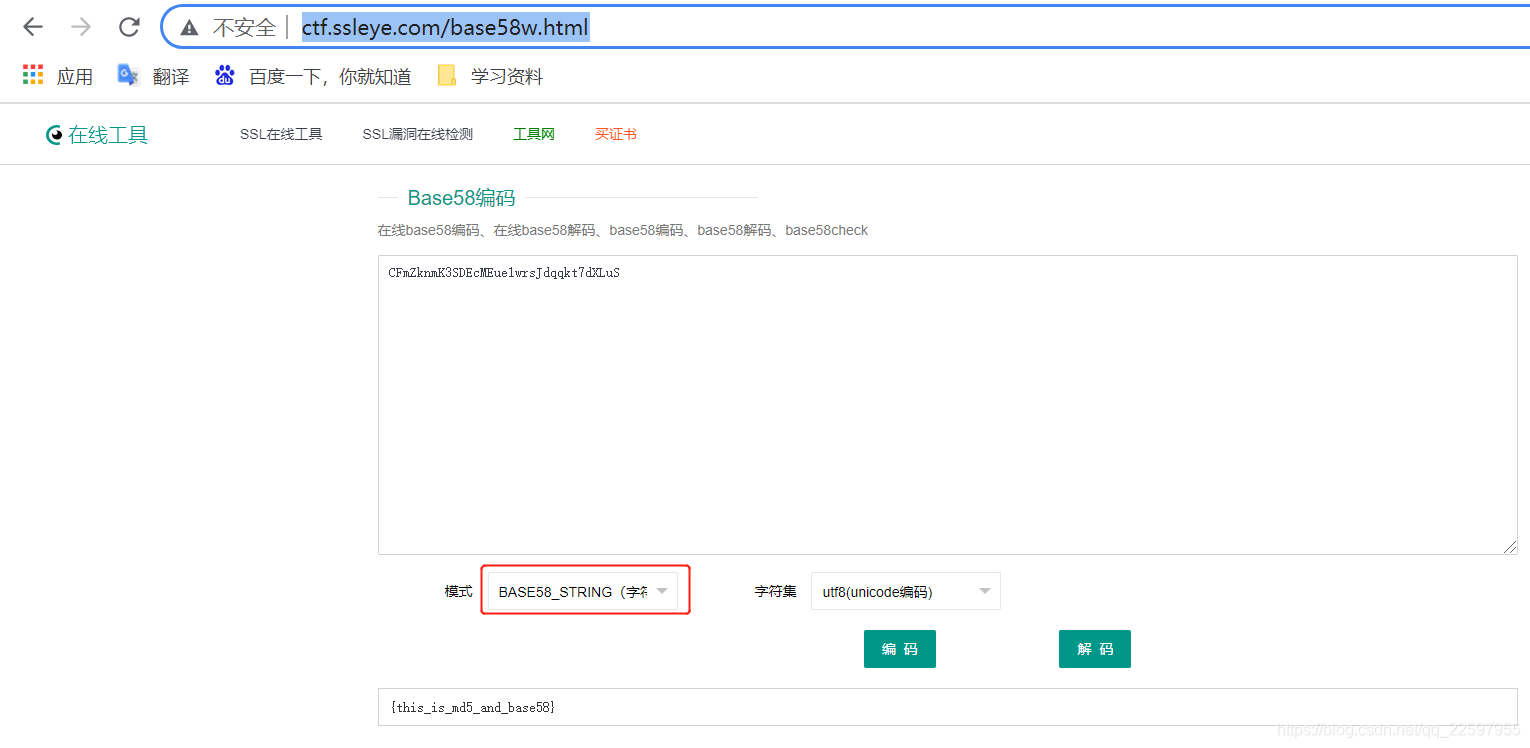Viewport: 1530px width, 748px height.
Task: Click the grayed forward navigation arrow
Action: tap(80, 27)
